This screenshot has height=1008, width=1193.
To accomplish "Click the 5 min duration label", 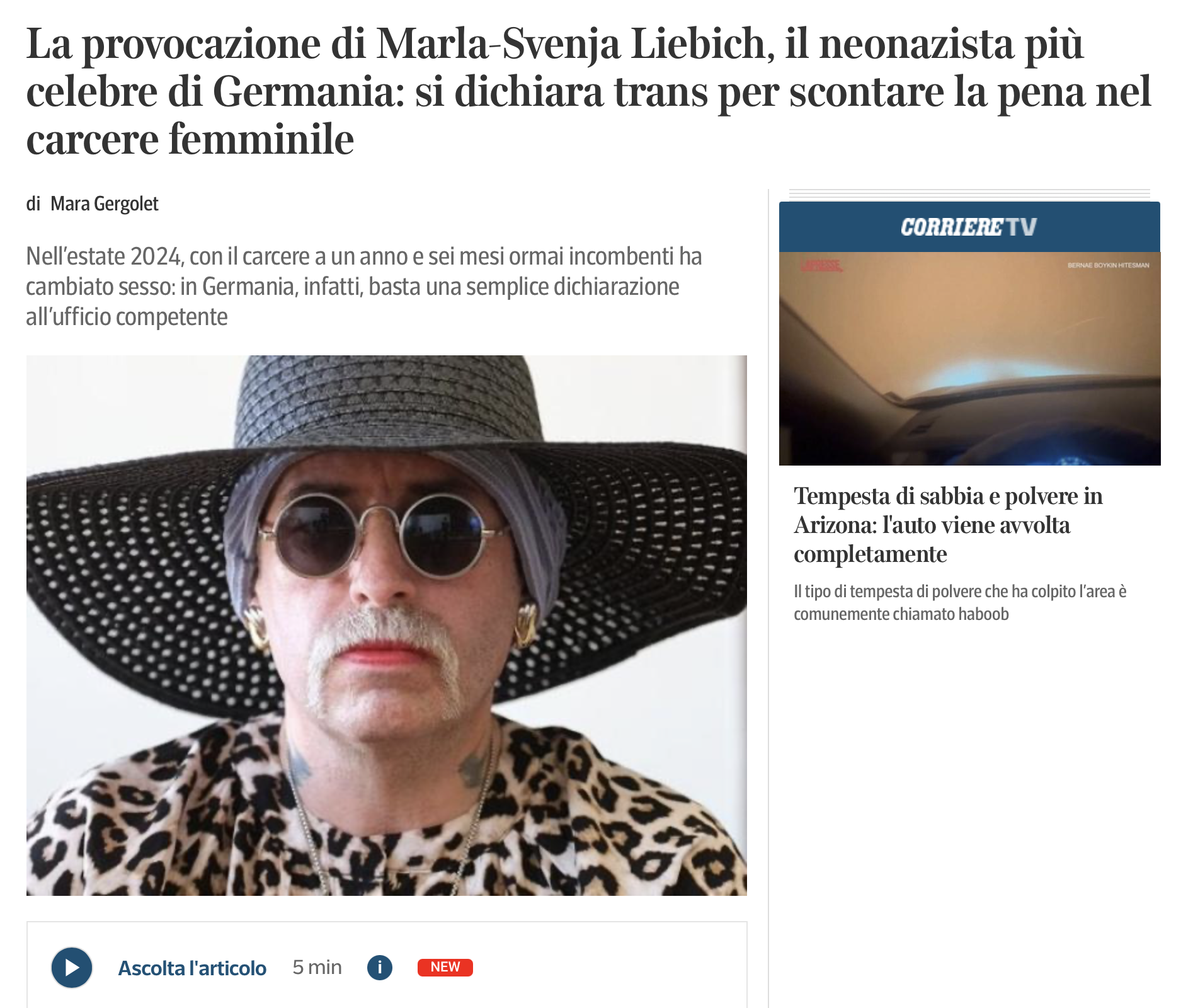I will click(317, 967).
